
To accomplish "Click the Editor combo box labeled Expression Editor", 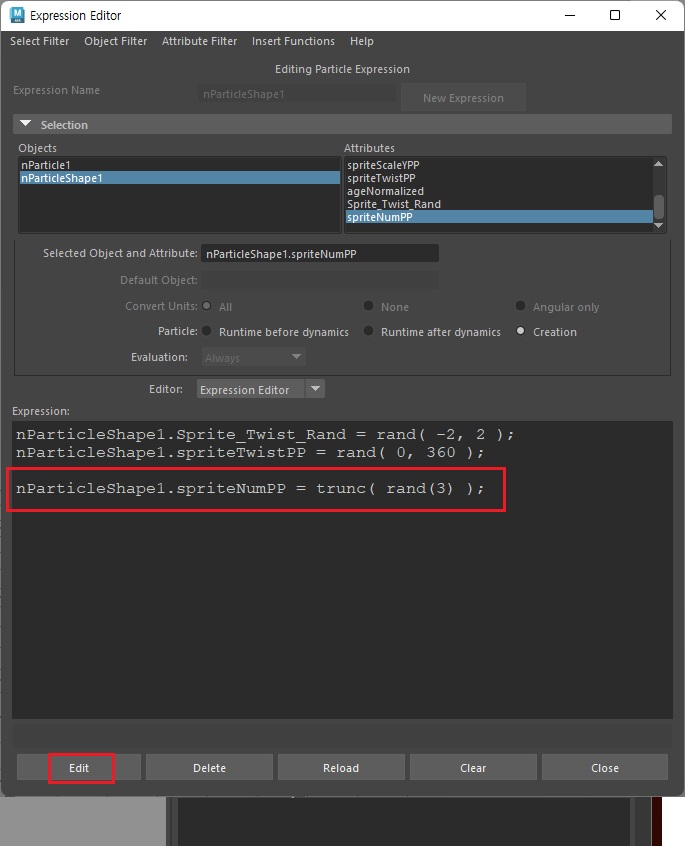I will (251, 389).
